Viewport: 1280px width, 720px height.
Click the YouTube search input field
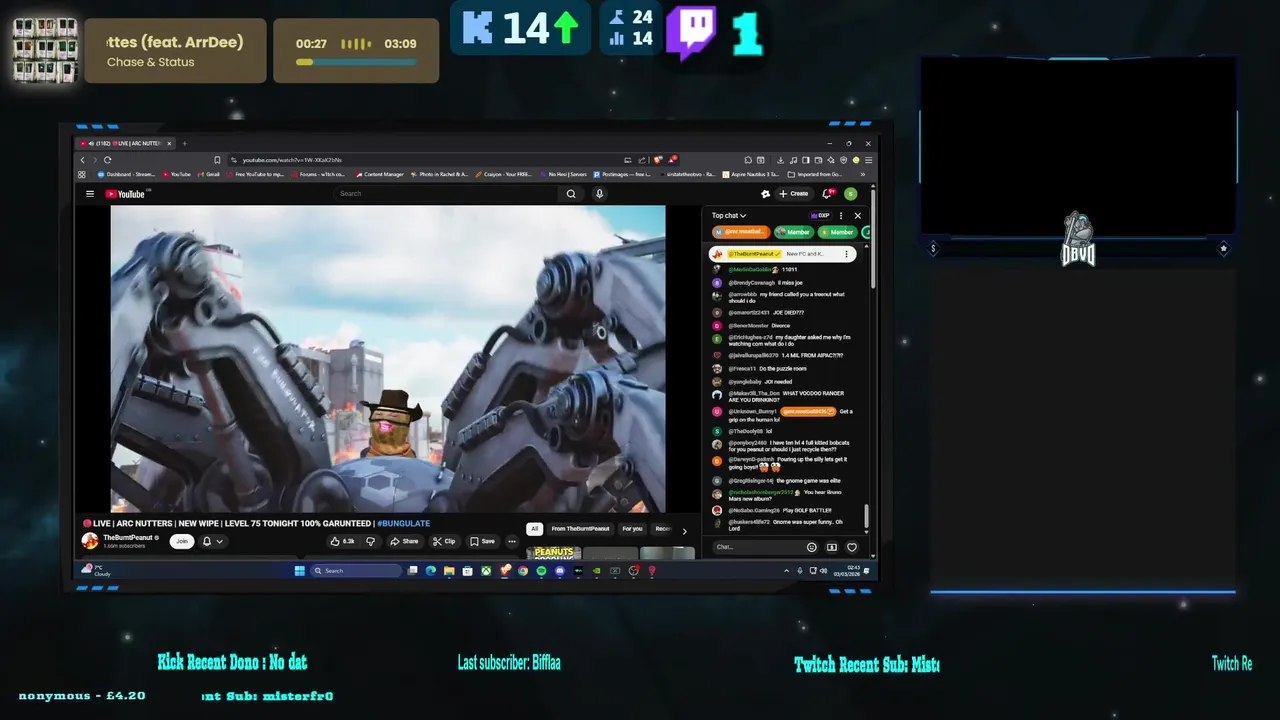tap(448, 194)
